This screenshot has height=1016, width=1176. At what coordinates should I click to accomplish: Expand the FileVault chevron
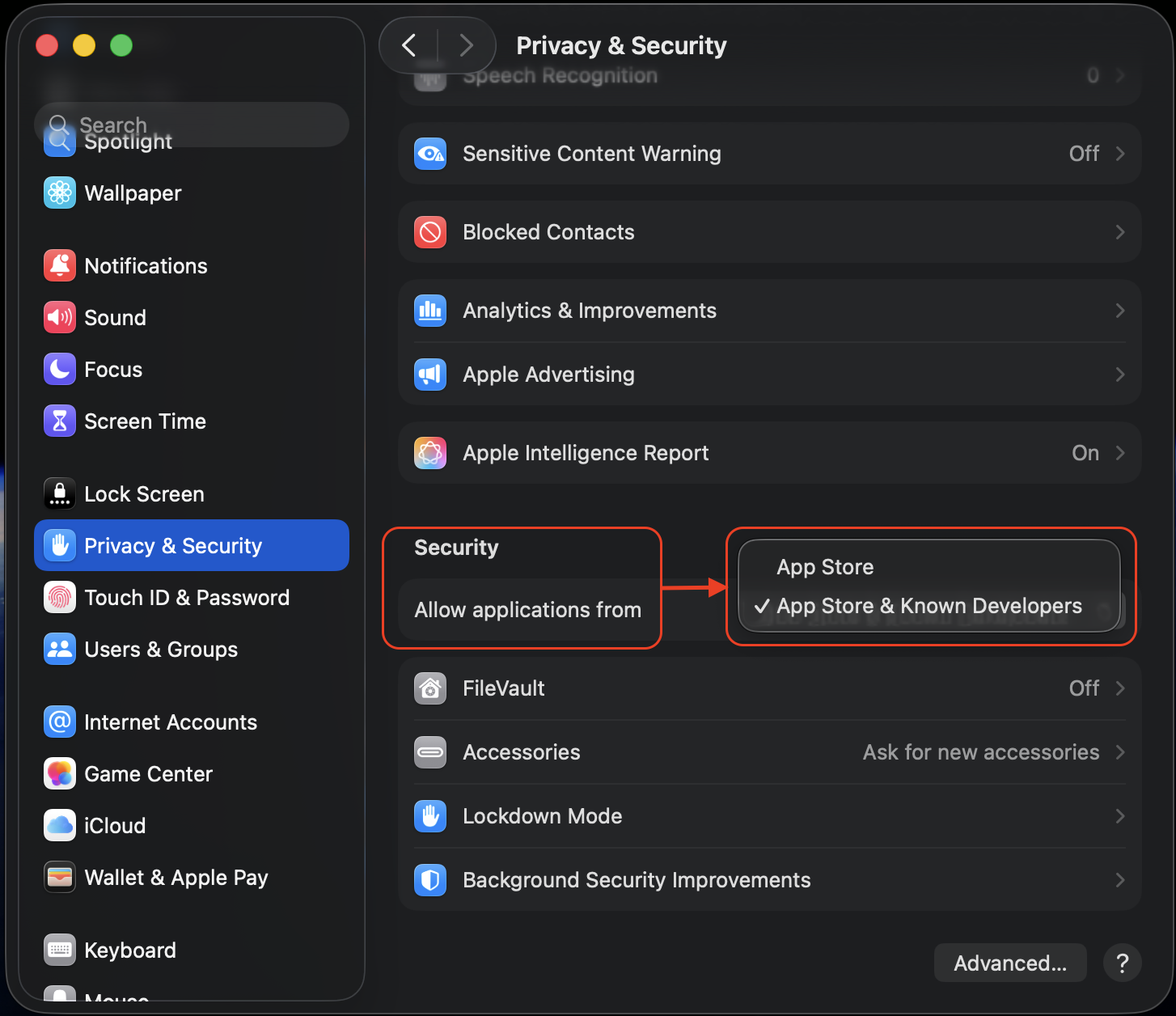(x=1120, y=688)
